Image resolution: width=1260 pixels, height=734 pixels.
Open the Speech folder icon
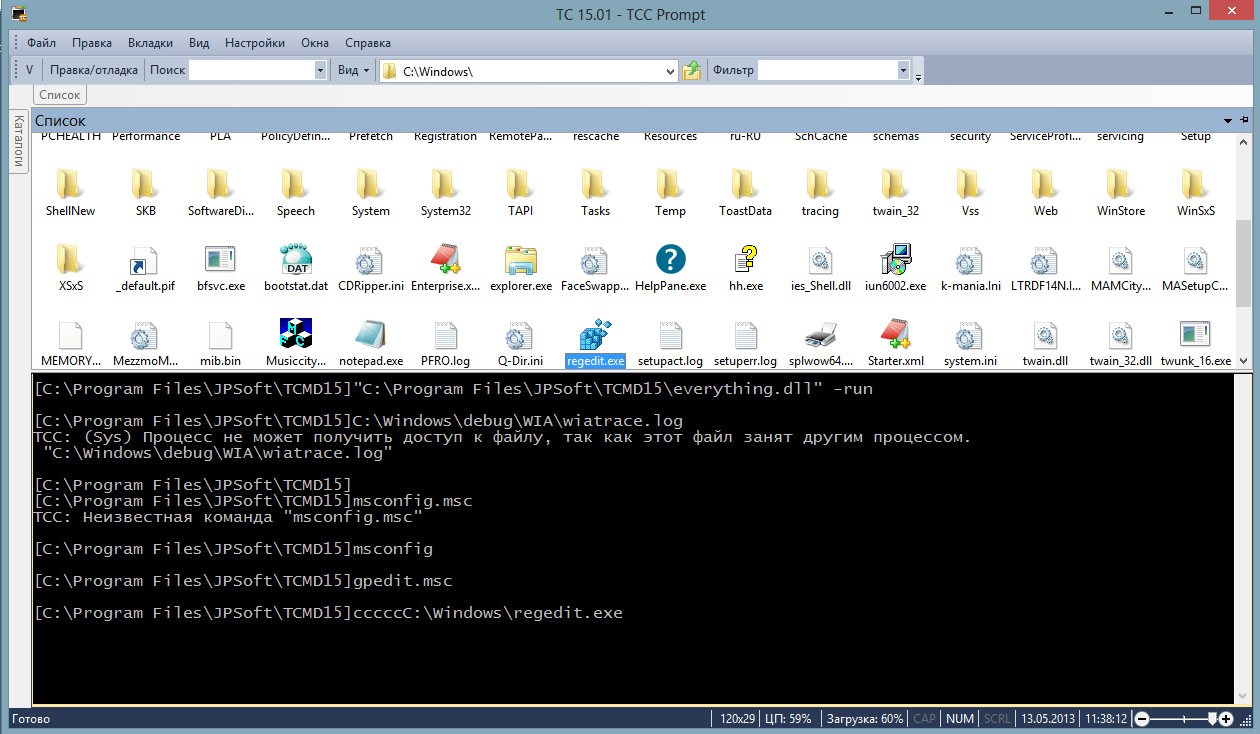pyautogui.click(x=296, y=185)
